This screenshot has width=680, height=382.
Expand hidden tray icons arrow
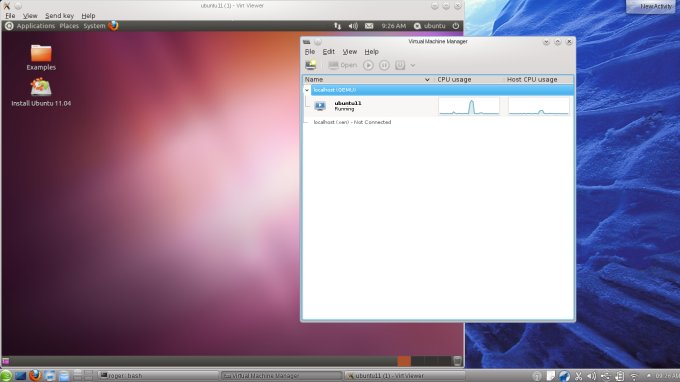coord(649,376)
